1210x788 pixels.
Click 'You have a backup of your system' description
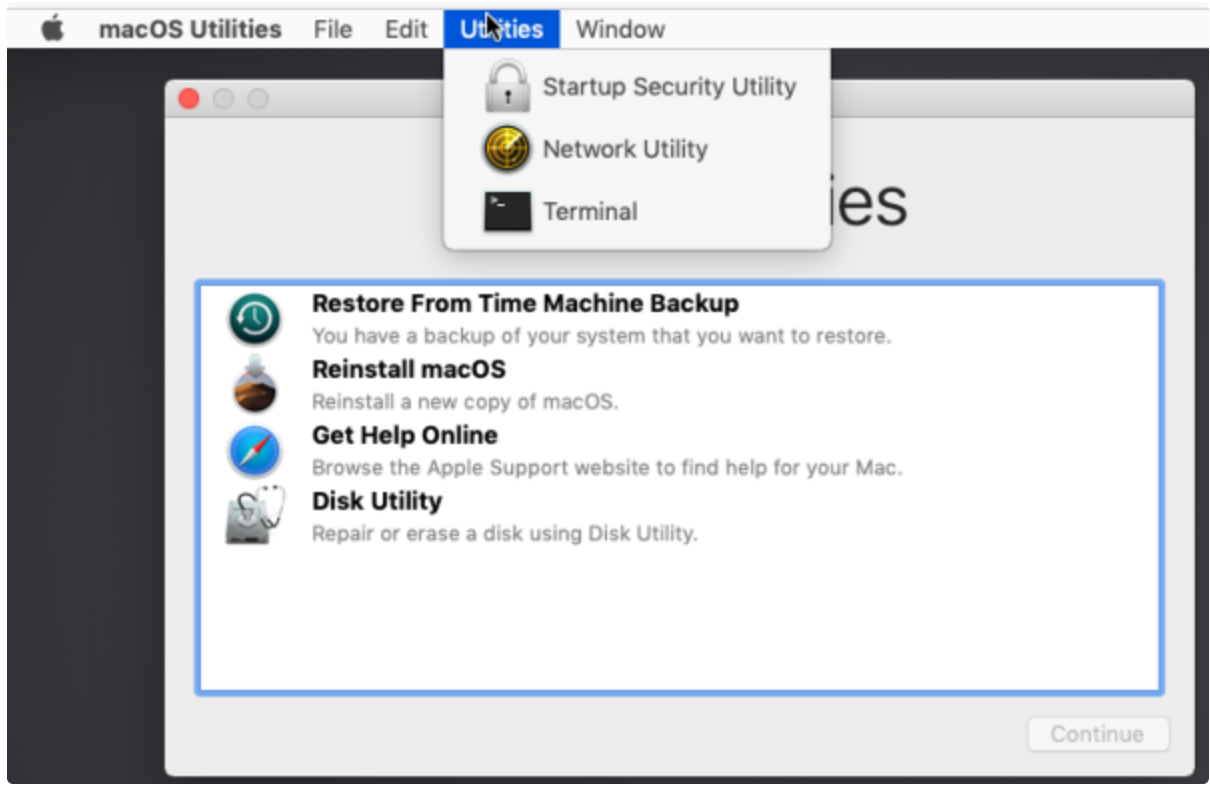[x=601, y=336]
